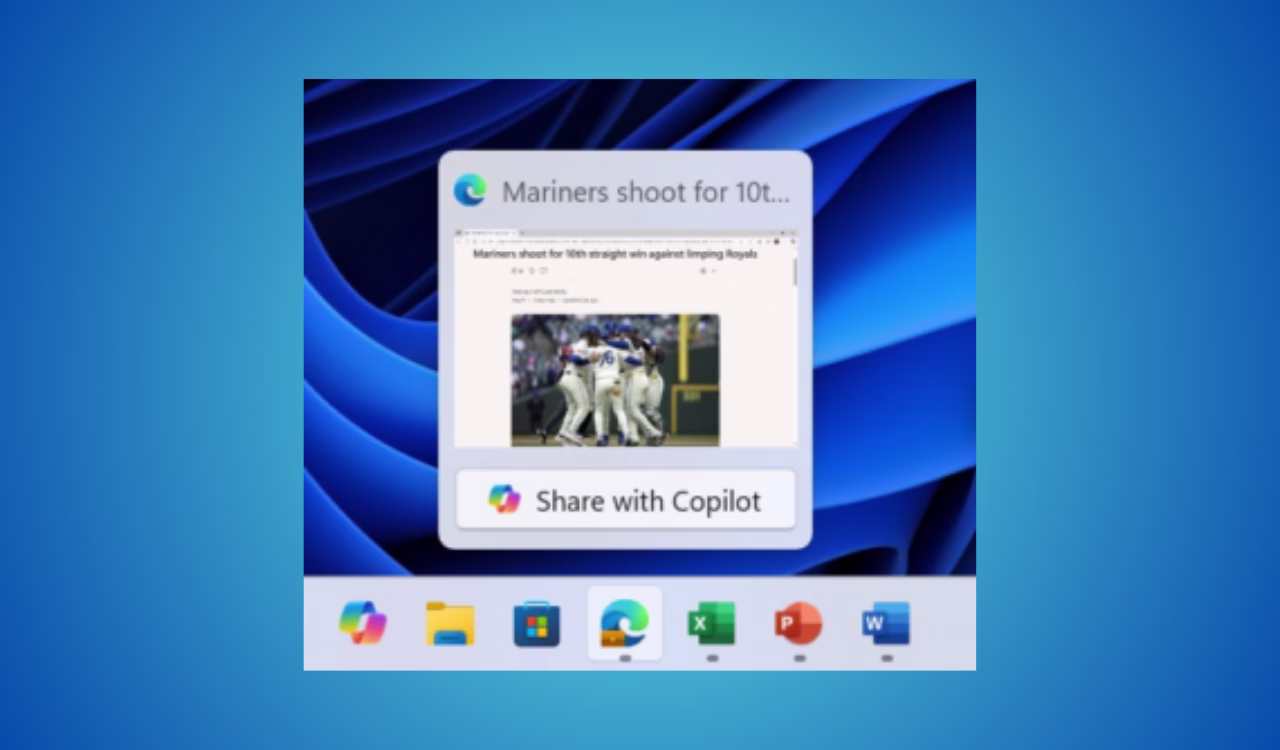
Task: Click the Copilot logo on the Share button
Action: [x=505, y=499]
